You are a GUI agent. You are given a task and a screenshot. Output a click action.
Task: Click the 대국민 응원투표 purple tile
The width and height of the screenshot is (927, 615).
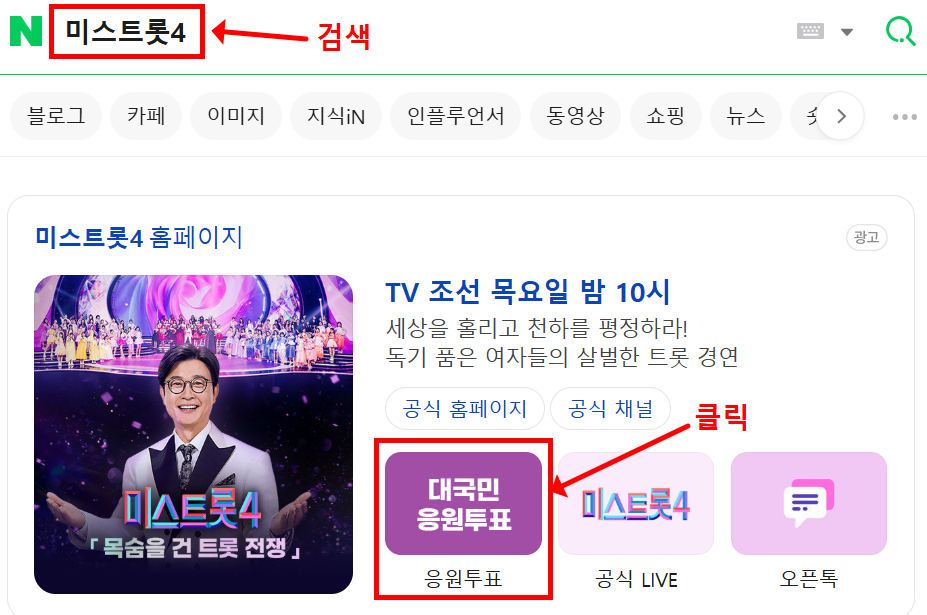tap(464, 504)
